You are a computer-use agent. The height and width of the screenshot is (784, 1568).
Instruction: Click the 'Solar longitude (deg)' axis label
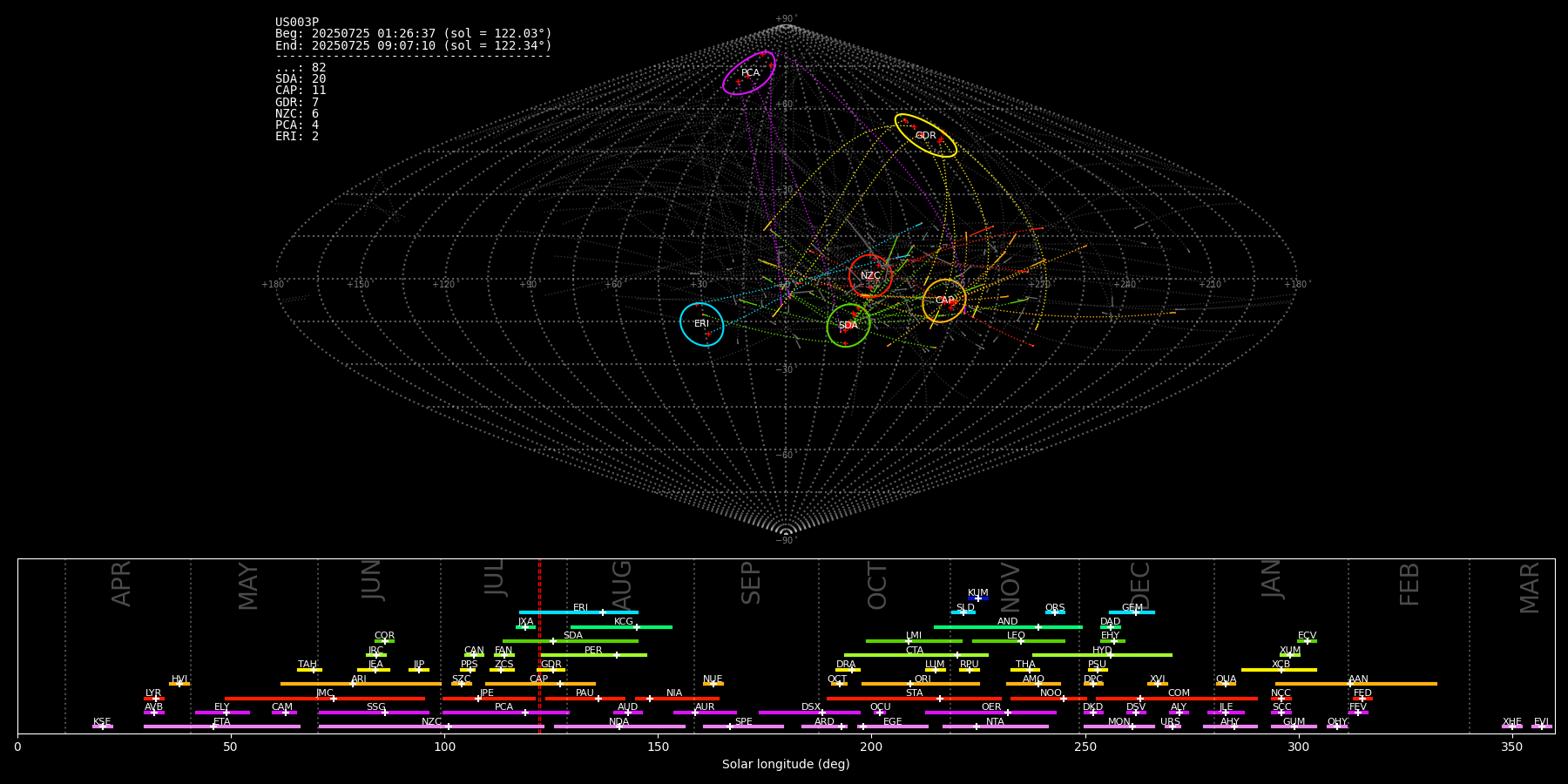786,765
